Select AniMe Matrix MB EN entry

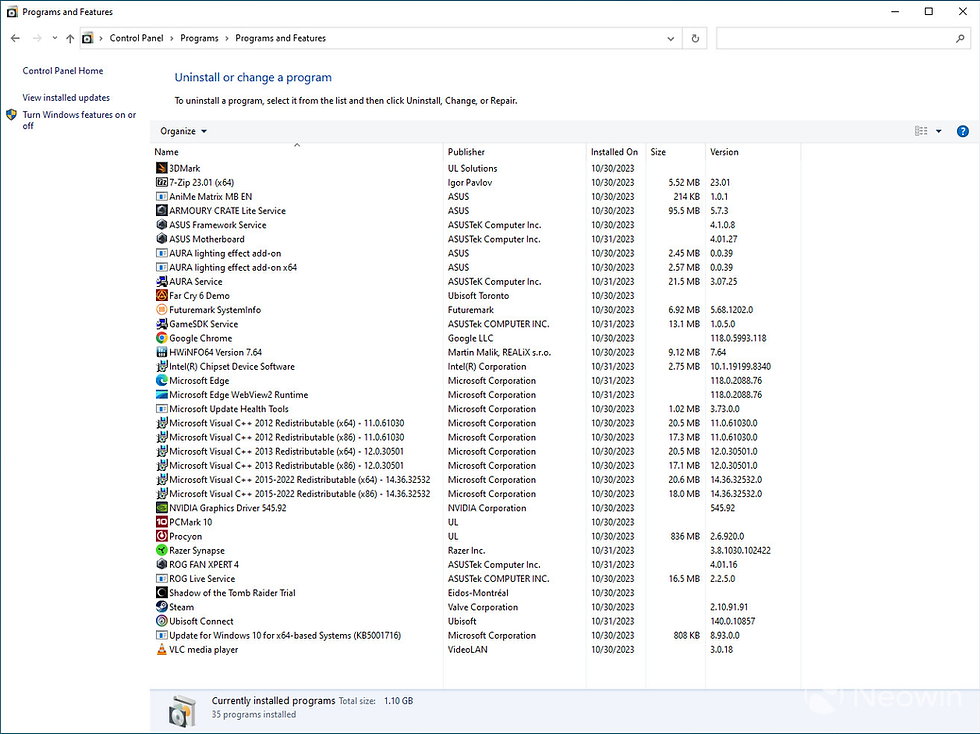pos(211,196)
